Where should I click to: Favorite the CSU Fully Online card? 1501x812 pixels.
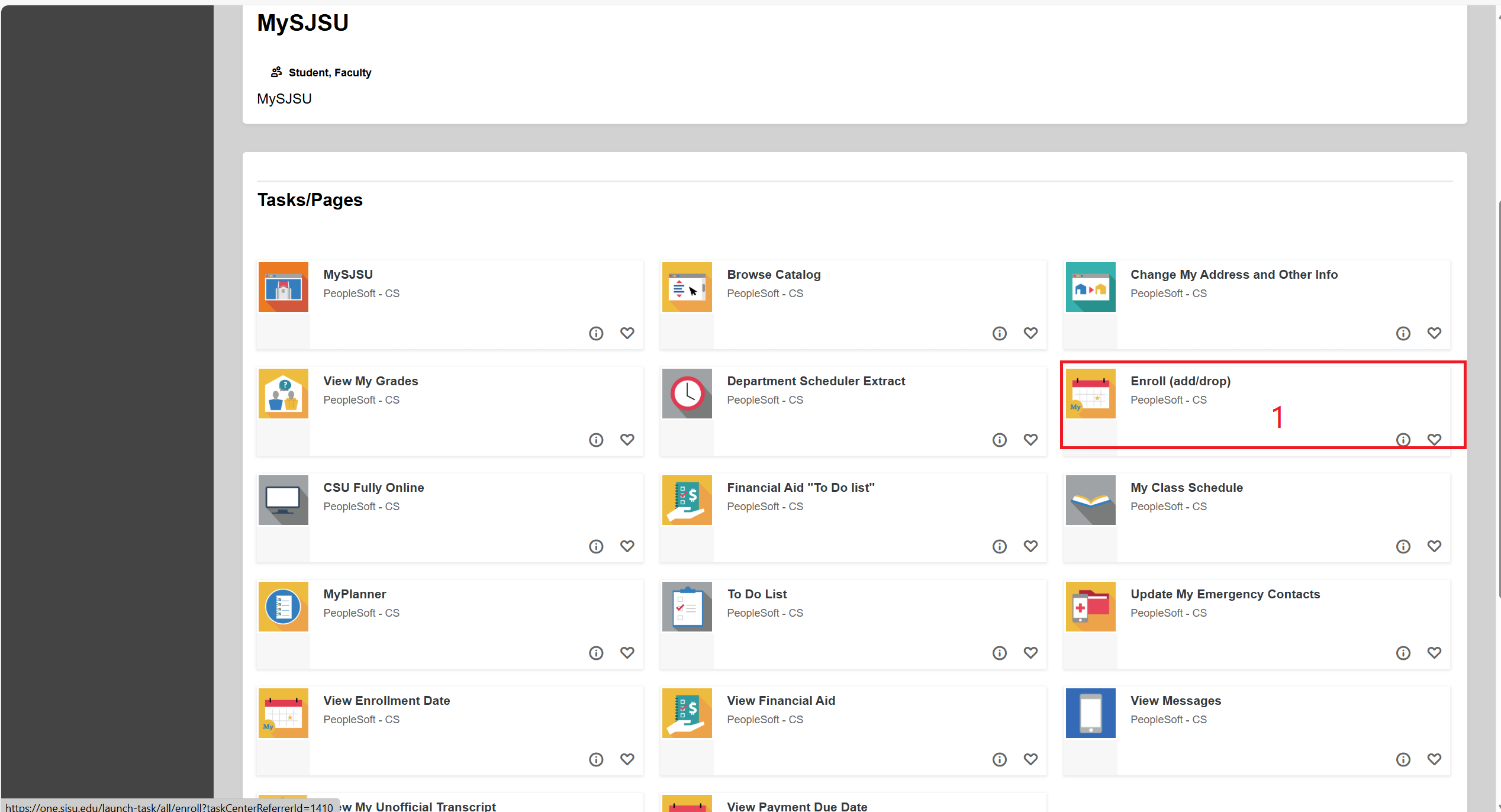[x=627, y=546]
